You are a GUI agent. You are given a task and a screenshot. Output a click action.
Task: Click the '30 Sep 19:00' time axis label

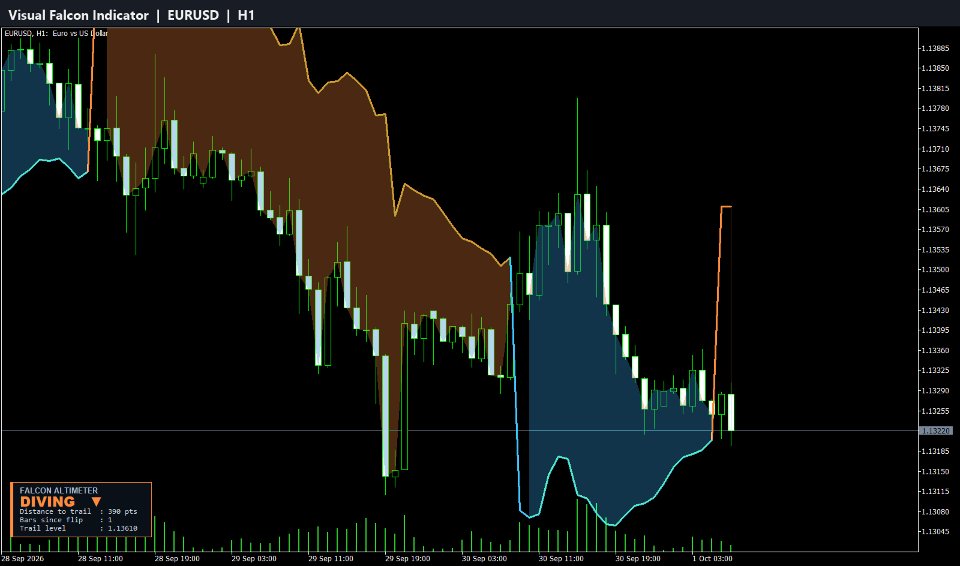[638, 559]
